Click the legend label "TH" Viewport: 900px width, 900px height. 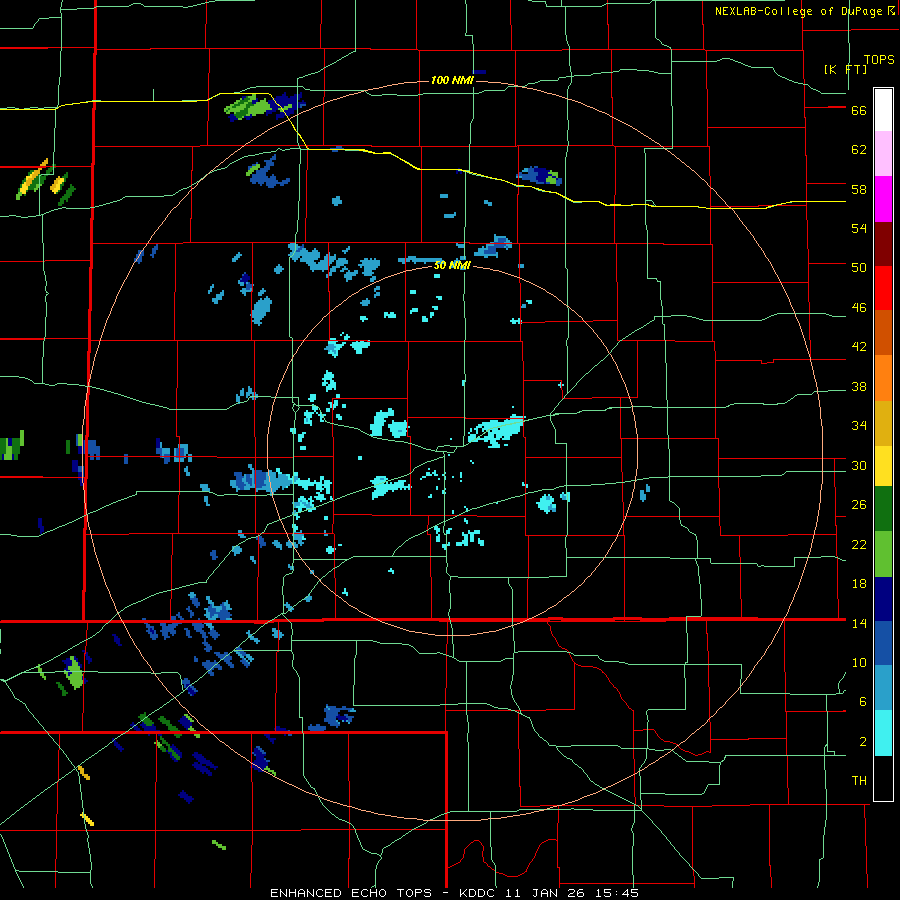click(x=859, y=781)
